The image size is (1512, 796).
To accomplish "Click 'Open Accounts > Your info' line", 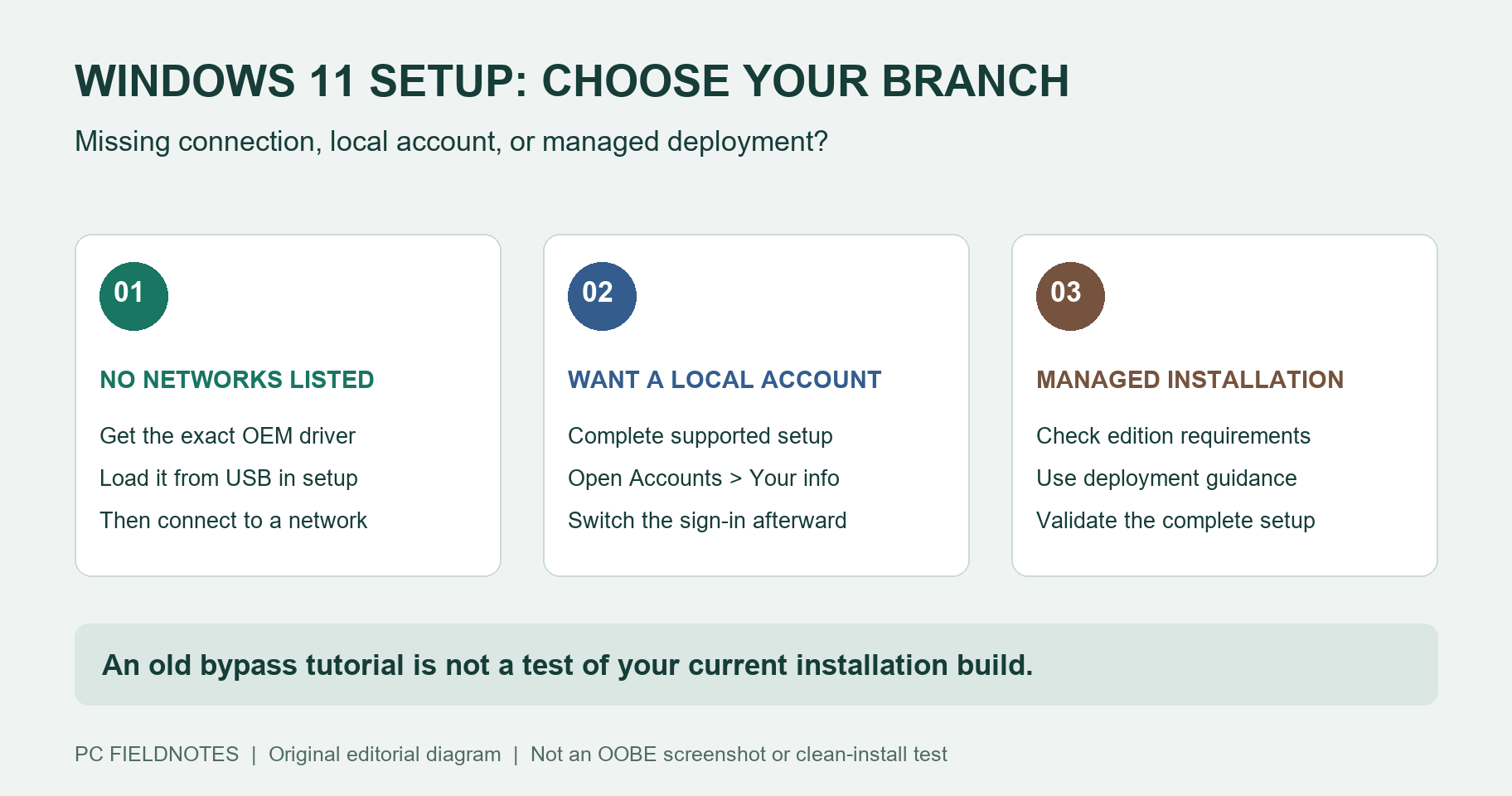I will [x=704, y=478].
